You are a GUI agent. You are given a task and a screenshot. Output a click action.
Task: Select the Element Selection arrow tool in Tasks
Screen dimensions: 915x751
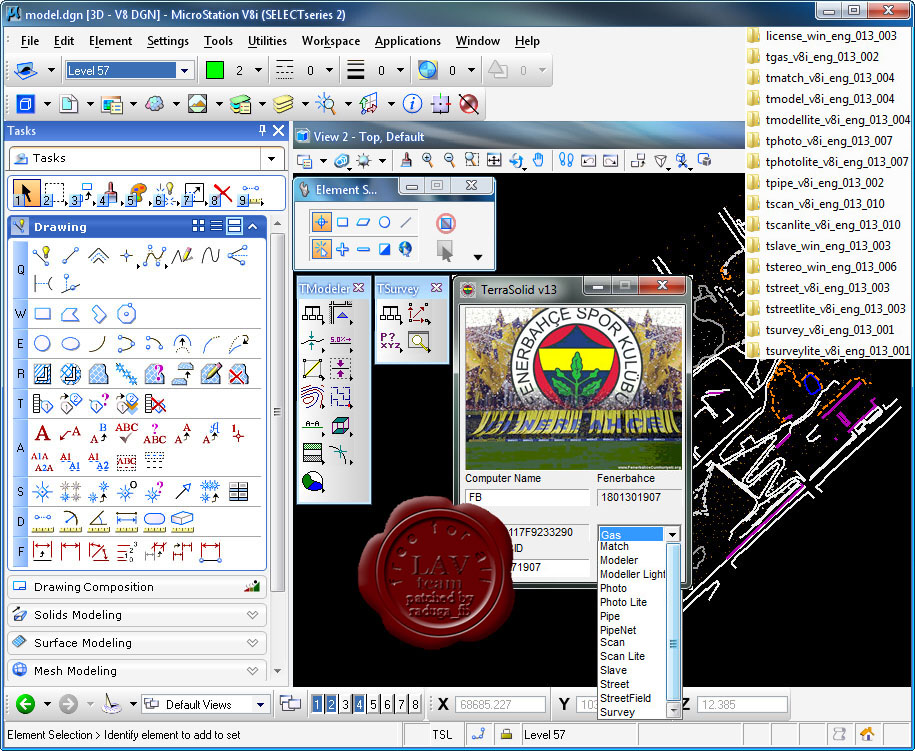point(25,193)
